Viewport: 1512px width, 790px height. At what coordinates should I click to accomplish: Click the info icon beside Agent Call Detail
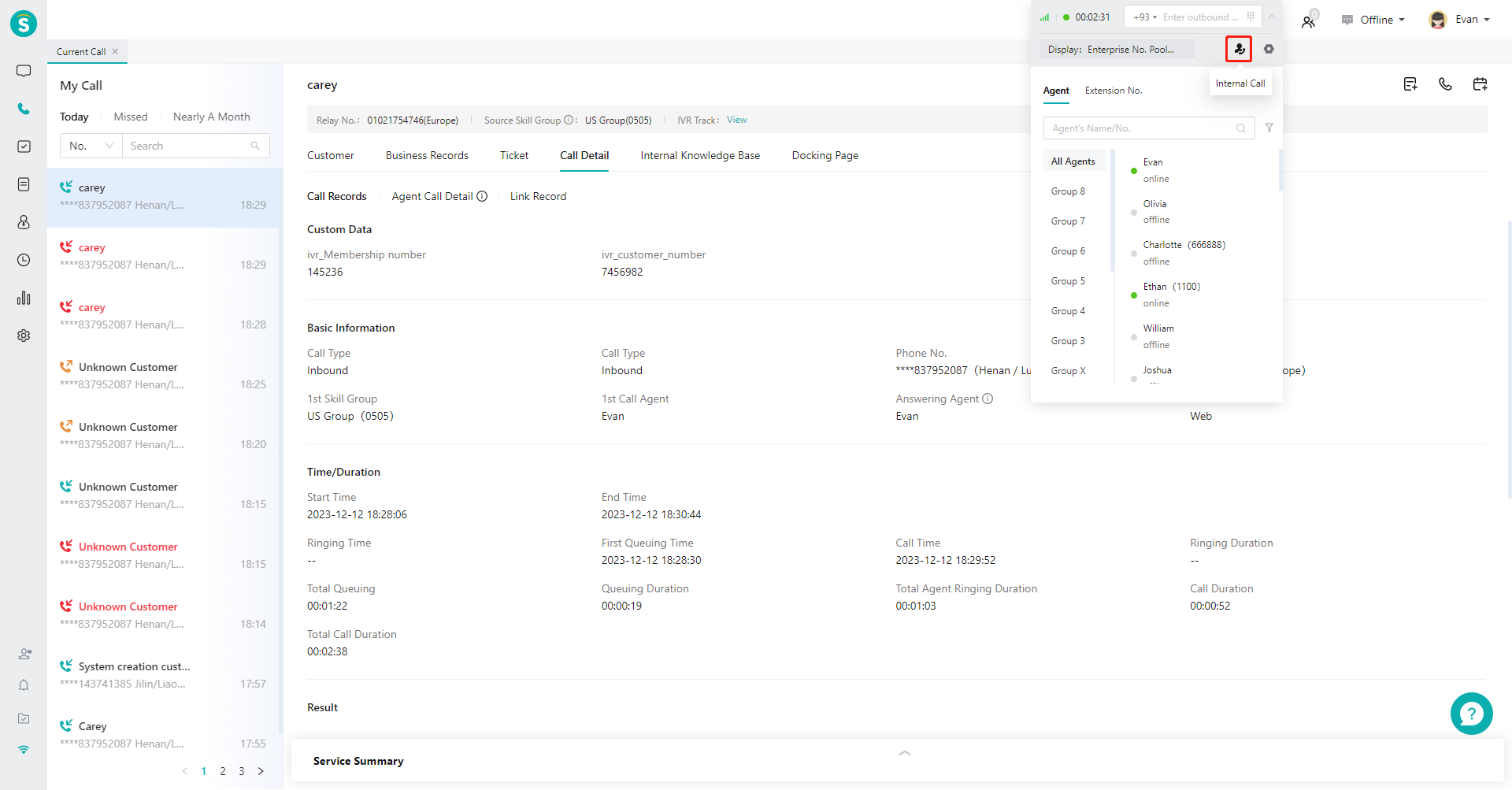coord(482,196)
